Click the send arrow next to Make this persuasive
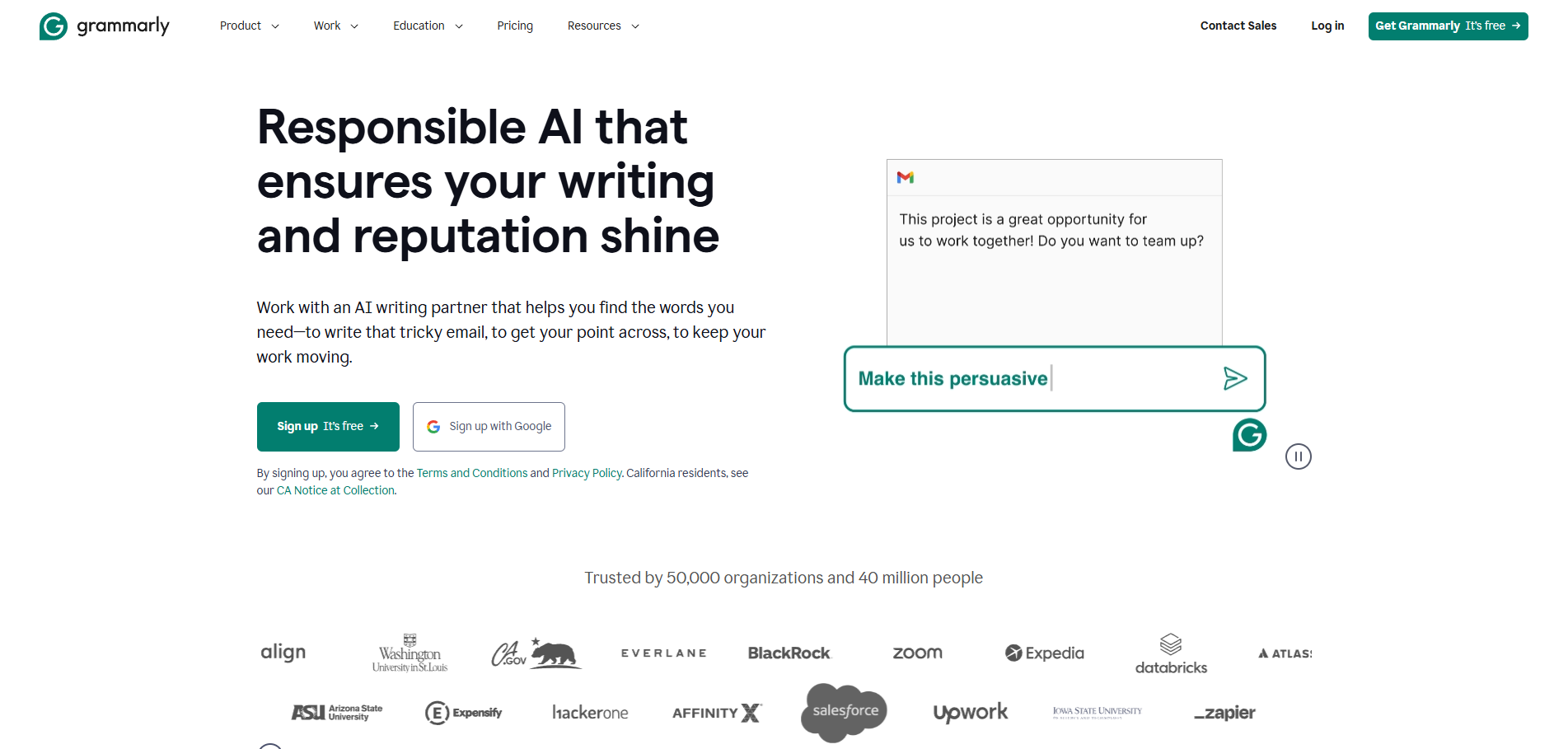 click(x=1235, y=378)
